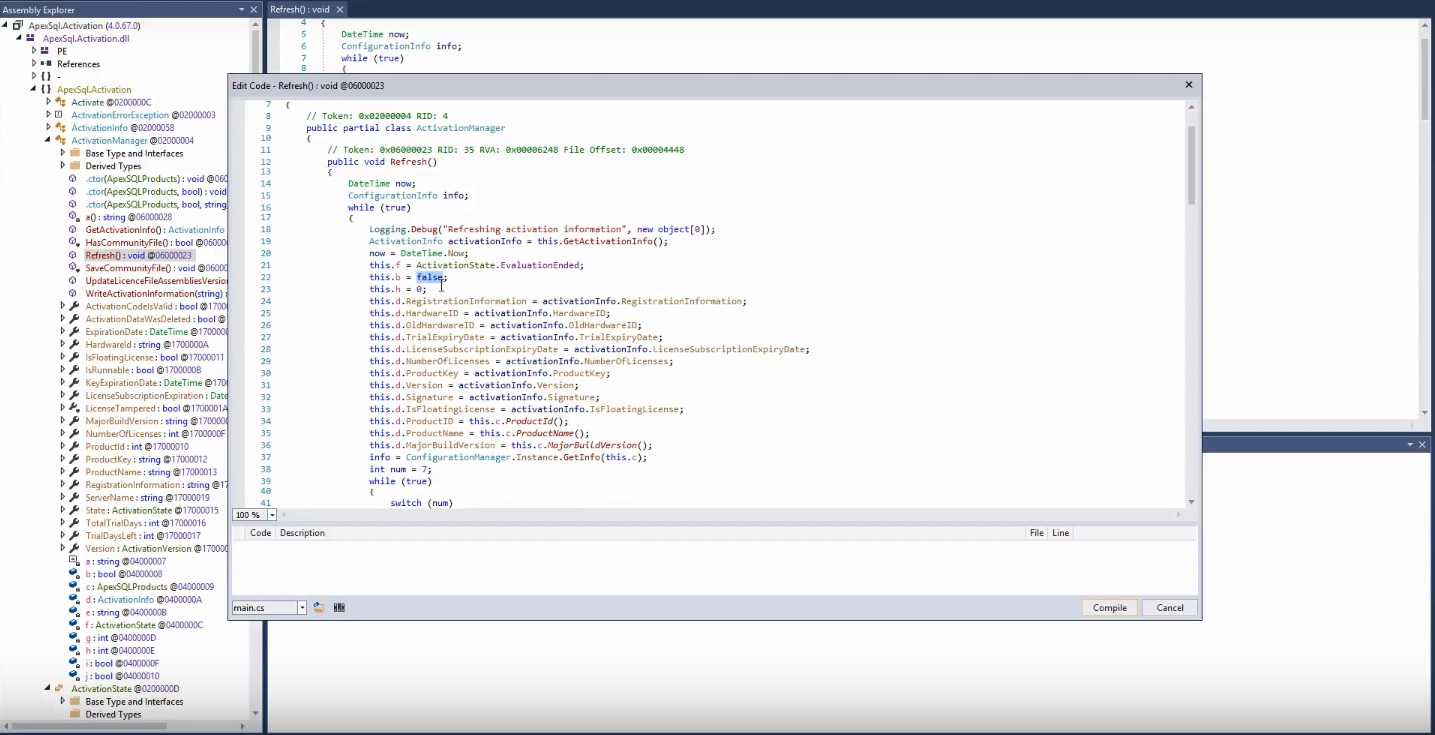Click the Derived Types folder icon under ActivationManager

click(x=74, y=166)
